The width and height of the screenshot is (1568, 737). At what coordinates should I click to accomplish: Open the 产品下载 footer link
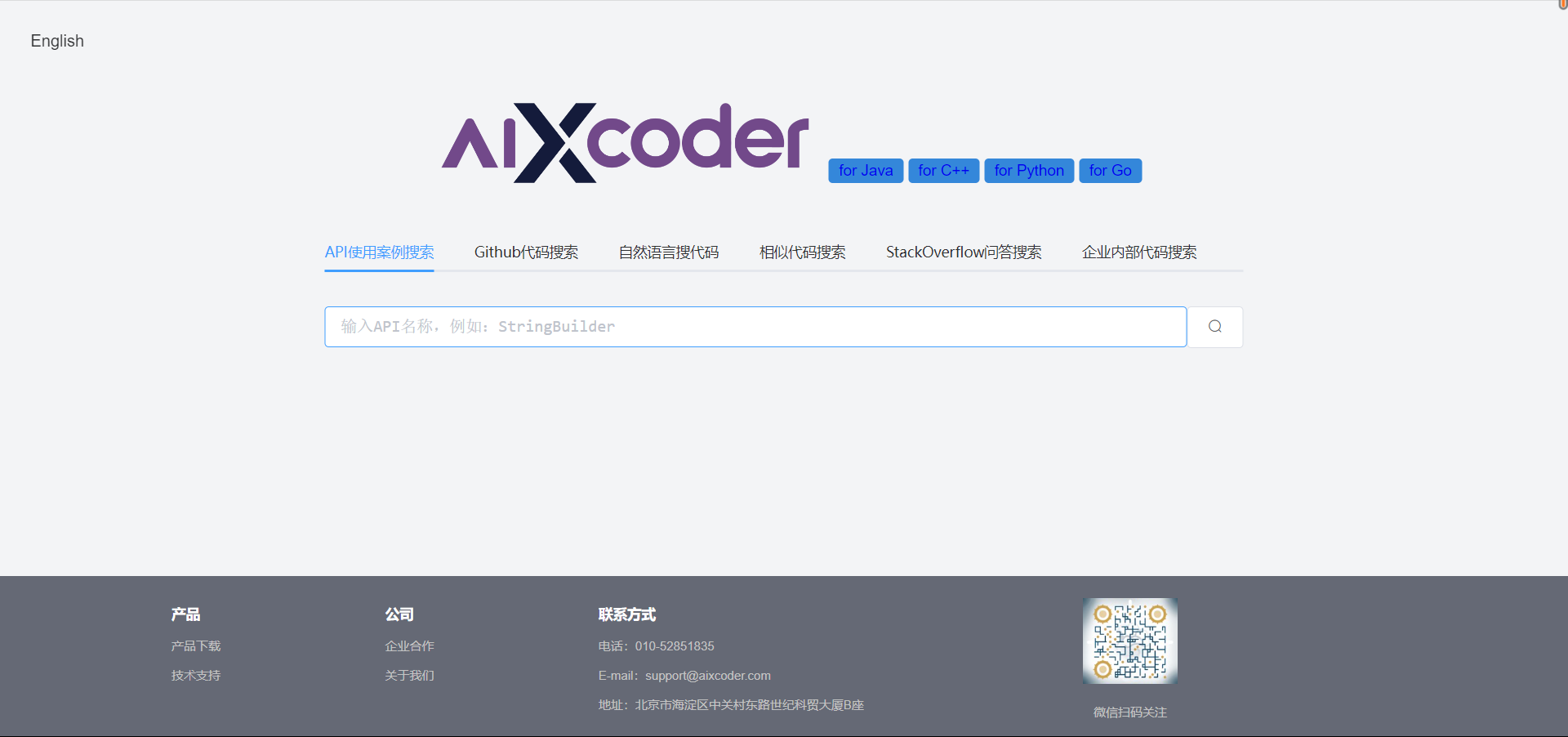[x=196, y=646]
